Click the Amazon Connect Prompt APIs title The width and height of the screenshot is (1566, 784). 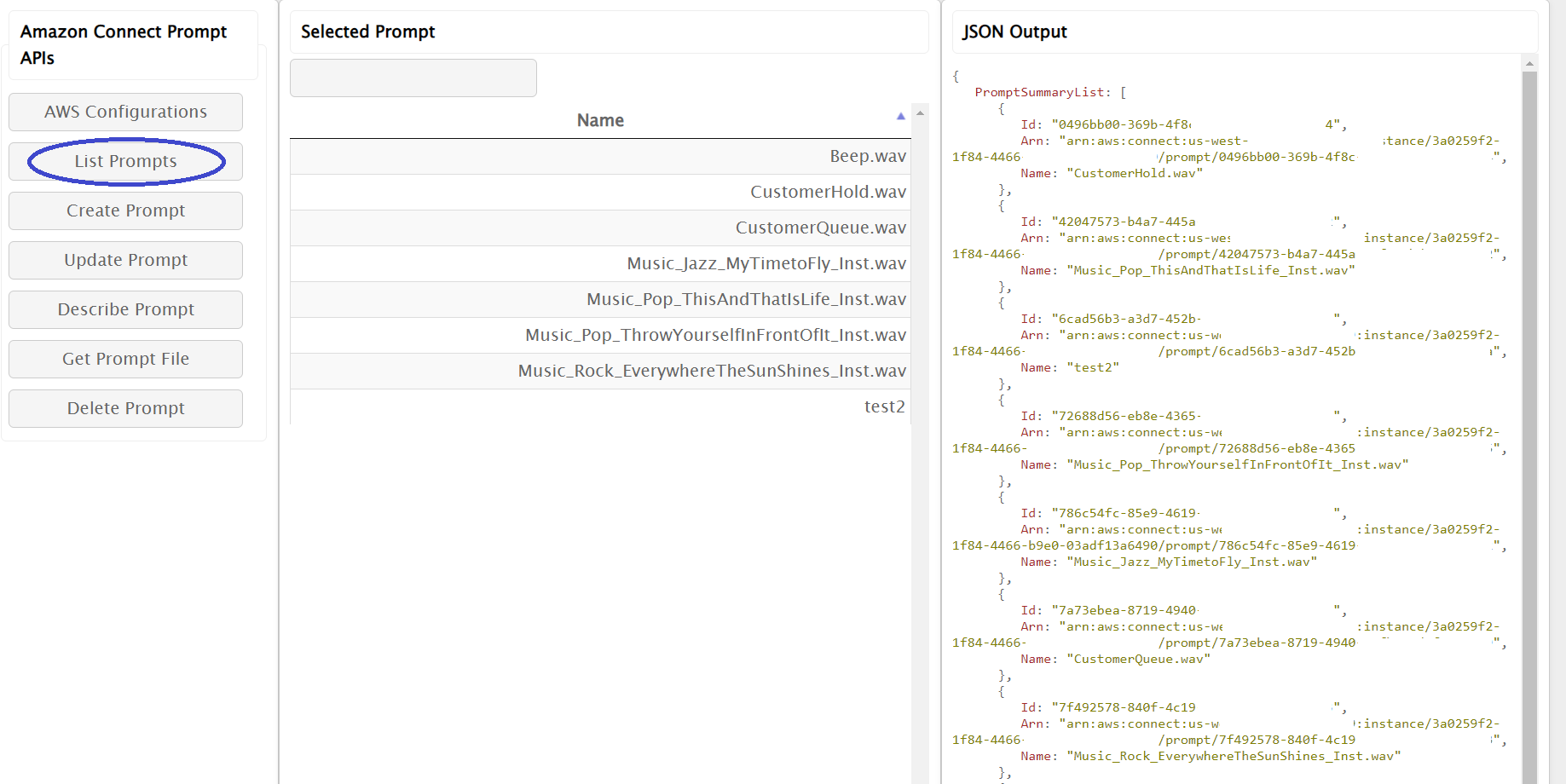tap(124, 44)
